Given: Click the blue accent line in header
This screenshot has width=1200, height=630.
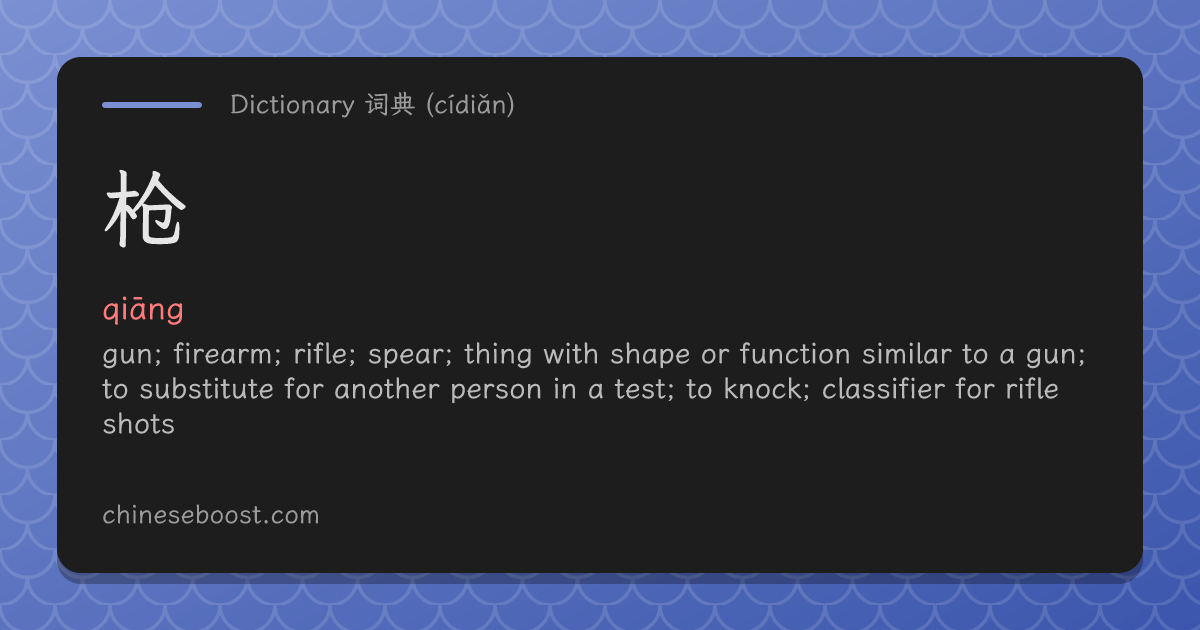Looking at the screenshot, I should [x=152, y=104].
